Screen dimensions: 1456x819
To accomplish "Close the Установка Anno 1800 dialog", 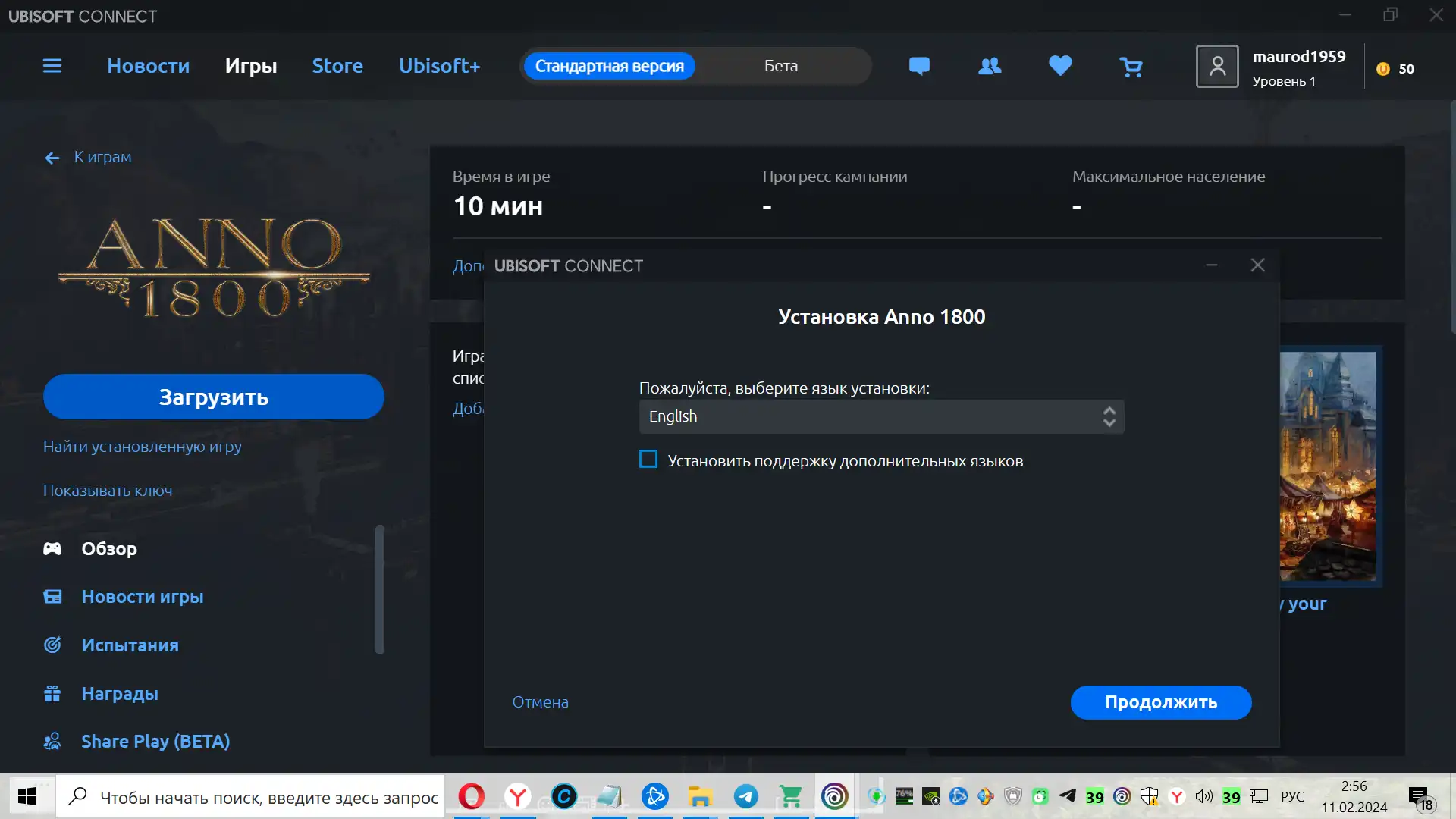I will 1257,265.
